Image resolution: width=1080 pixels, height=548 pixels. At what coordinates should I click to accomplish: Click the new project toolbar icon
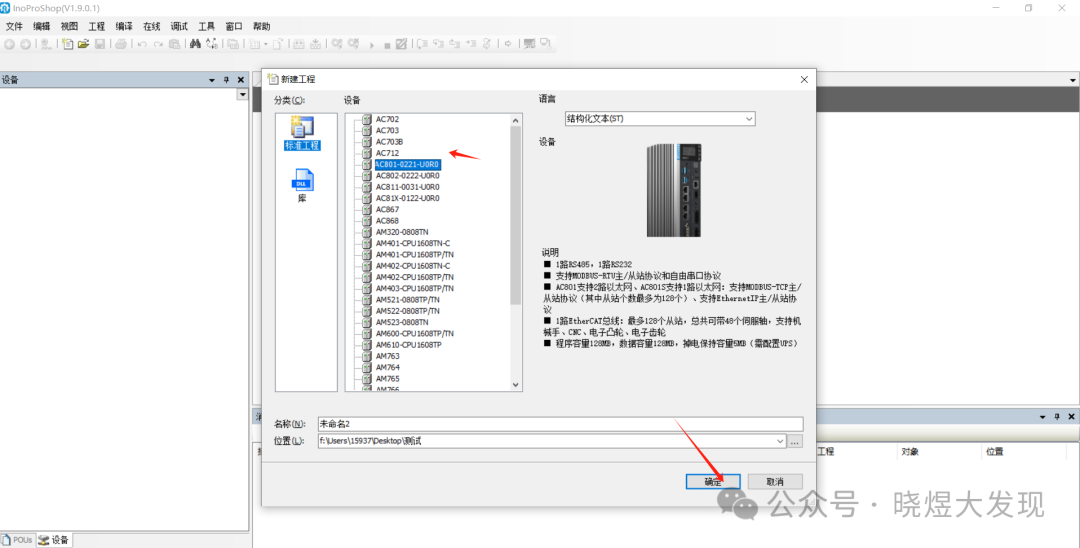(68, 44)
